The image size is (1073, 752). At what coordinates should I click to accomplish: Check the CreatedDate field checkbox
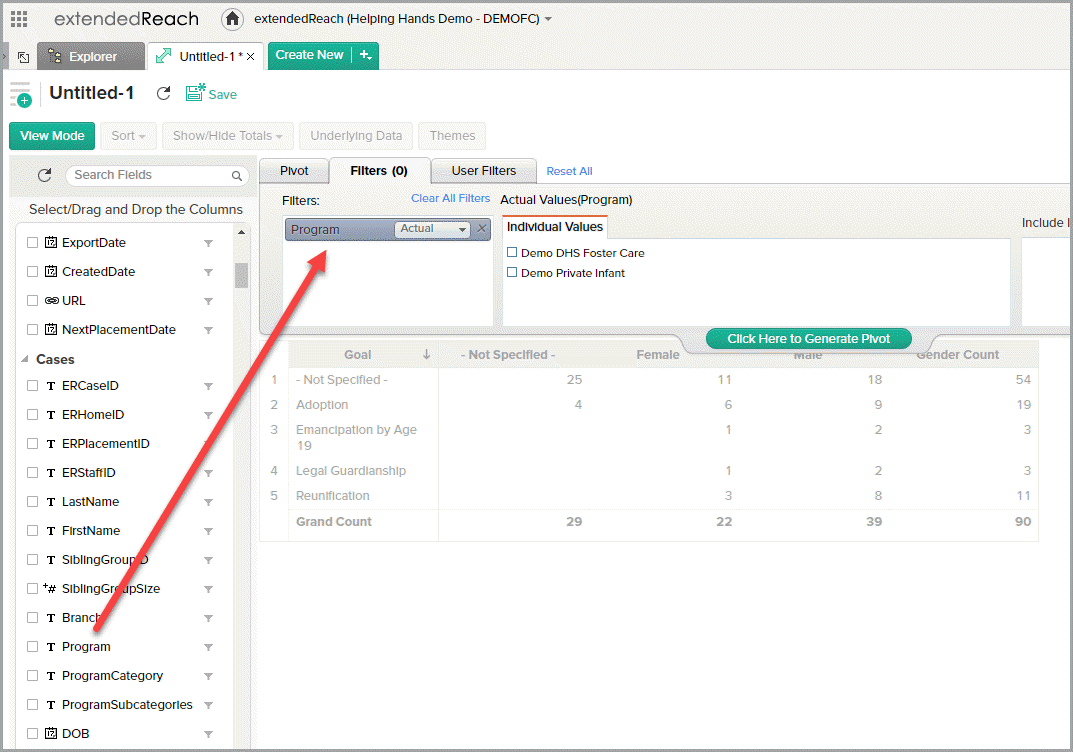32,272
